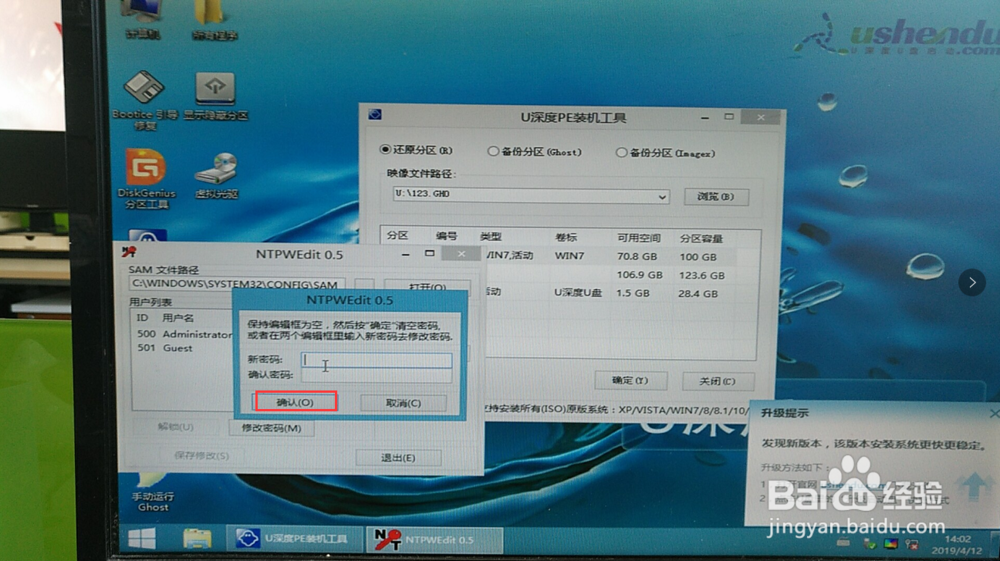The image size is (1000, 561).
Task: Click into the new password field
Action: pos(376,360)
